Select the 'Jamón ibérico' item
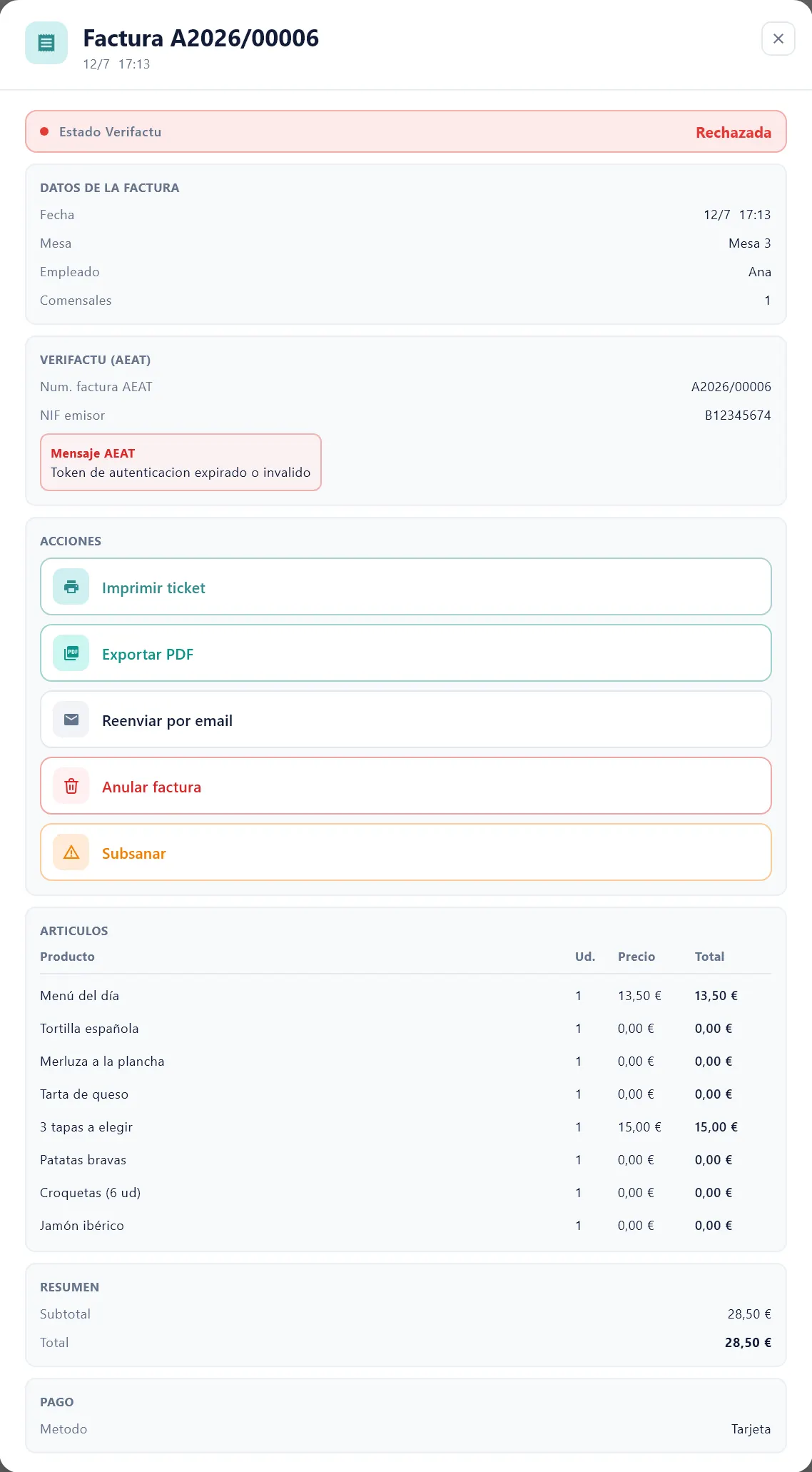The height and width of the screenshot is (1472, 812). (82, 1226)
